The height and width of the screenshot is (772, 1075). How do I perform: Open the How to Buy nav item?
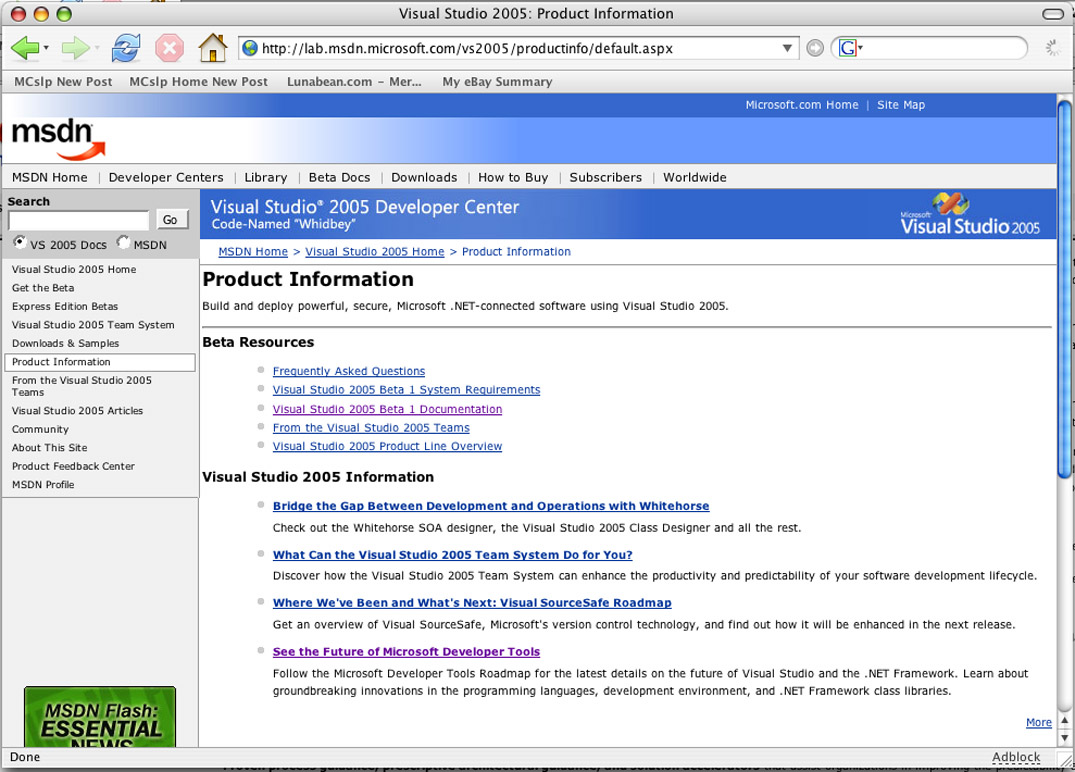(514, 178)
